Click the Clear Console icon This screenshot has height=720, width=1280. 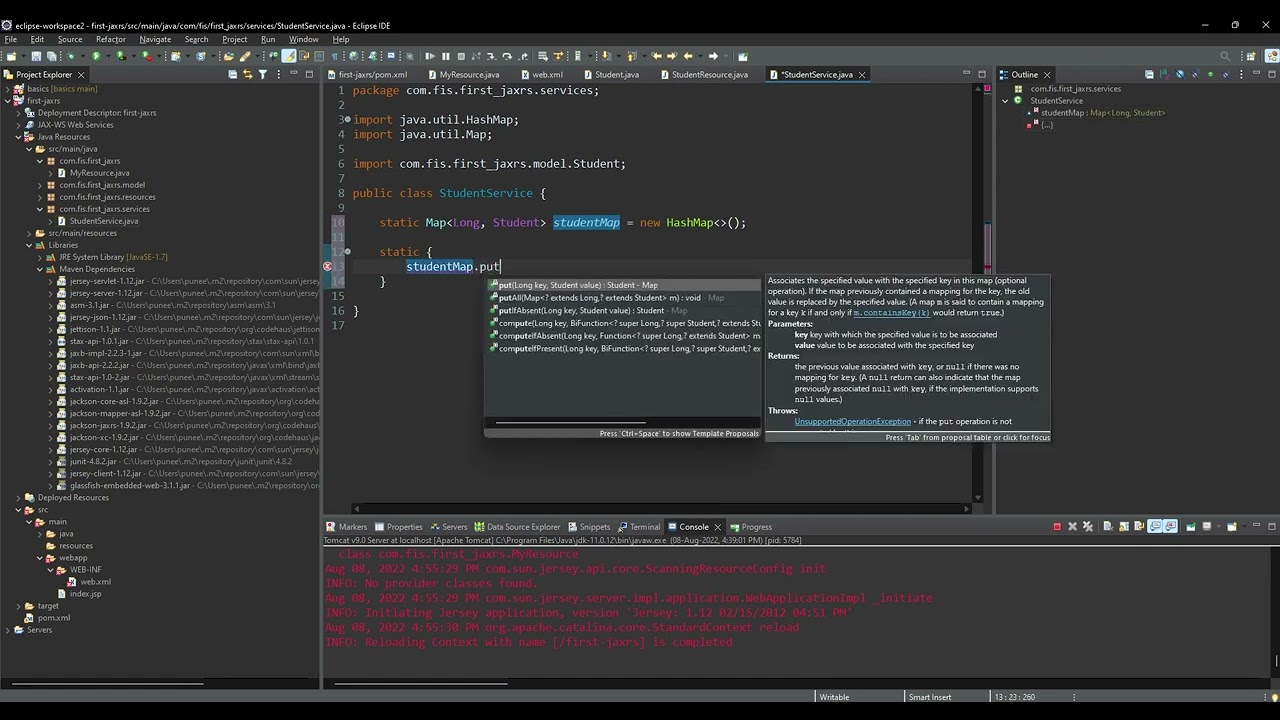click(1107, 527)
